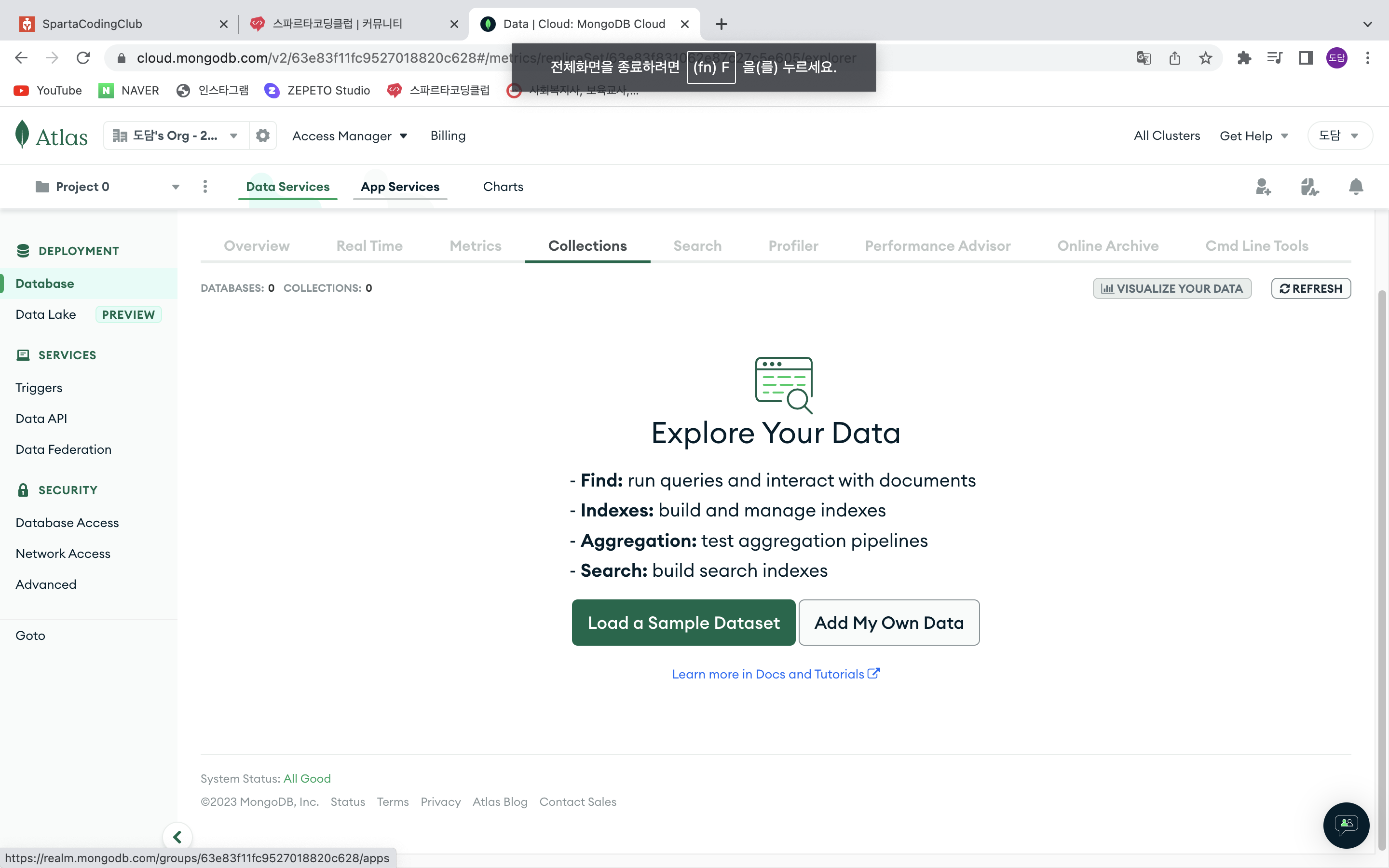Open the 인스타그램 bookmark
1389x868 pixels.
pyautogui.click(x=212, y=90)
